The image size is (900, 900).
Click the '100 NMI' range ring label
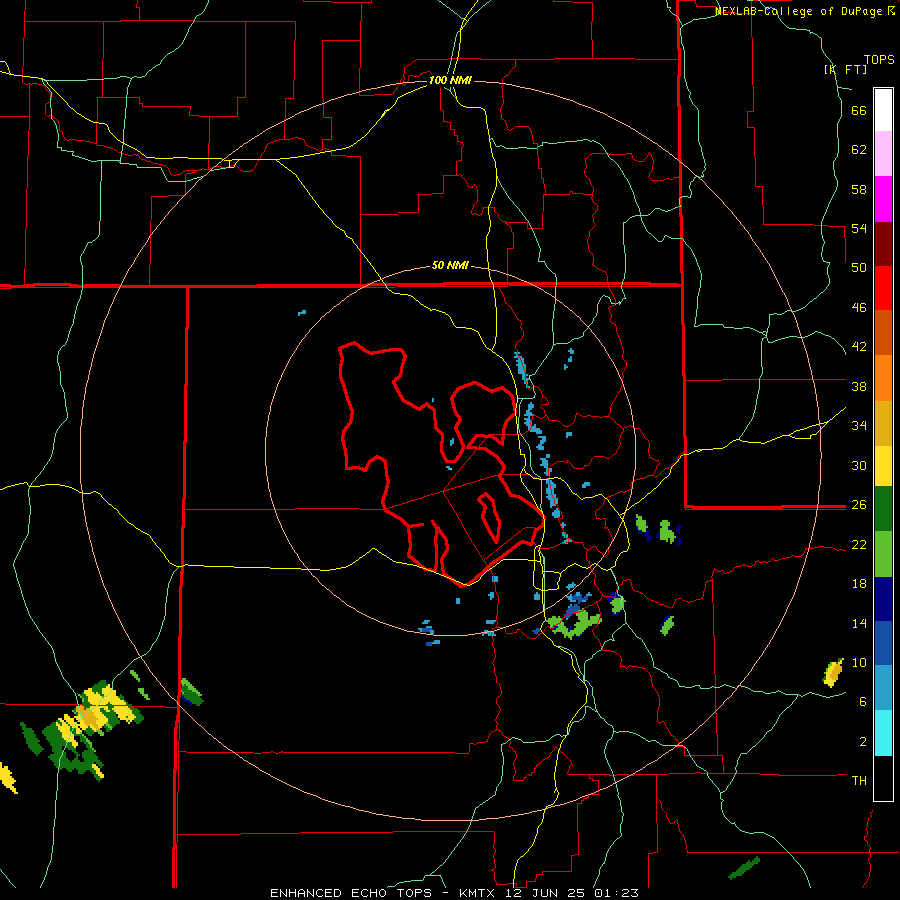450,80
